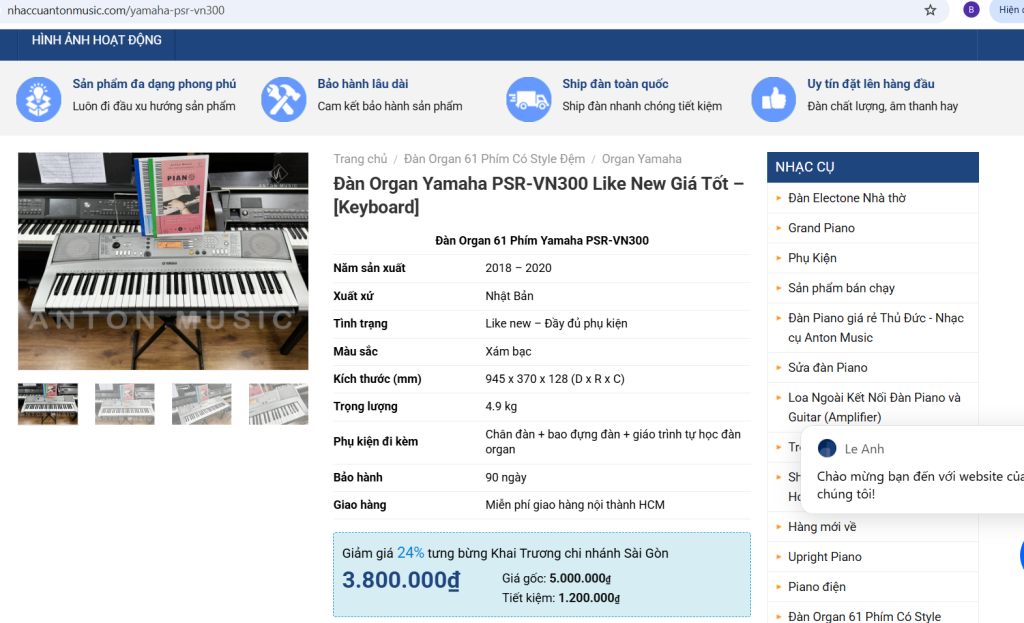The width and height of the screenshot is (1024, 623).
Task: Enlarge the main Yamaha keyboard product image
Action: click(x=163, y=261)
